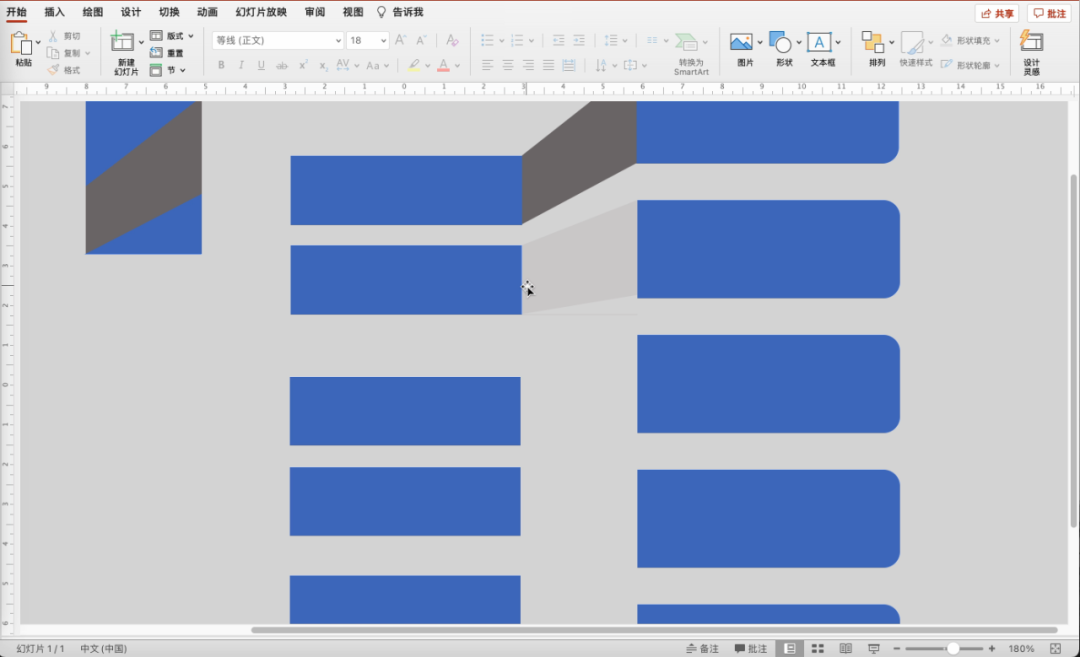1080x657 pixels.
Task: Open the Transitions (切换) tab
Action: (169, 12)
